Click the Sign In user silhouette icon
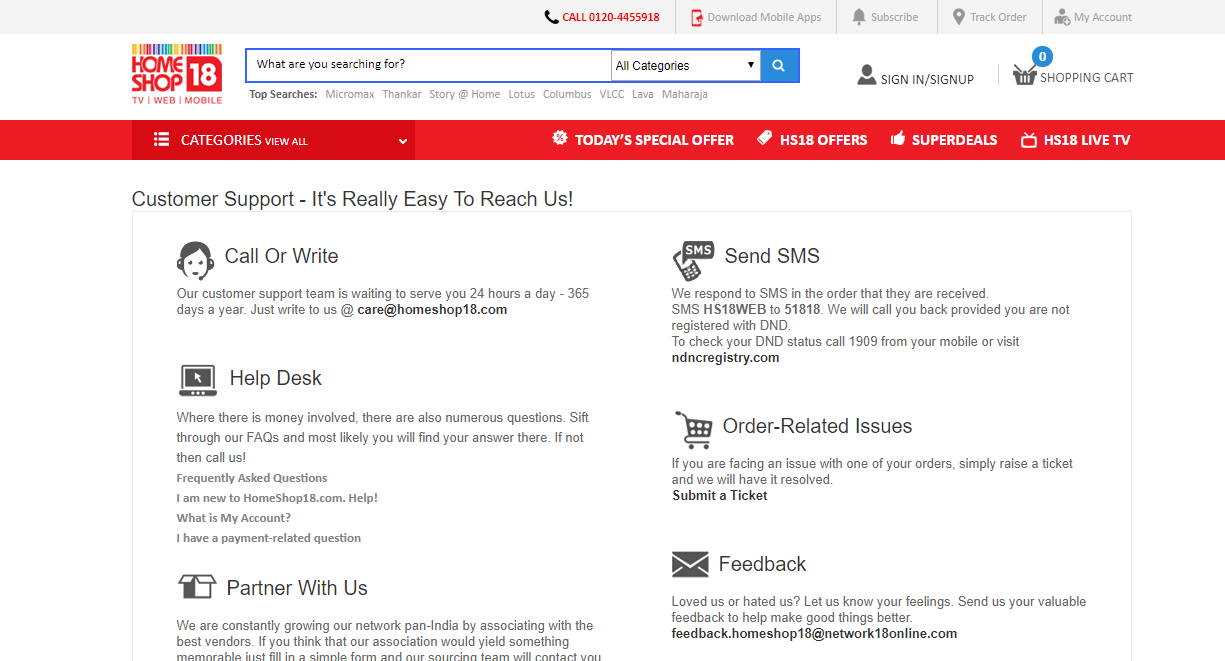Viewport: 1225px width, 661px height. pos(867,75)
